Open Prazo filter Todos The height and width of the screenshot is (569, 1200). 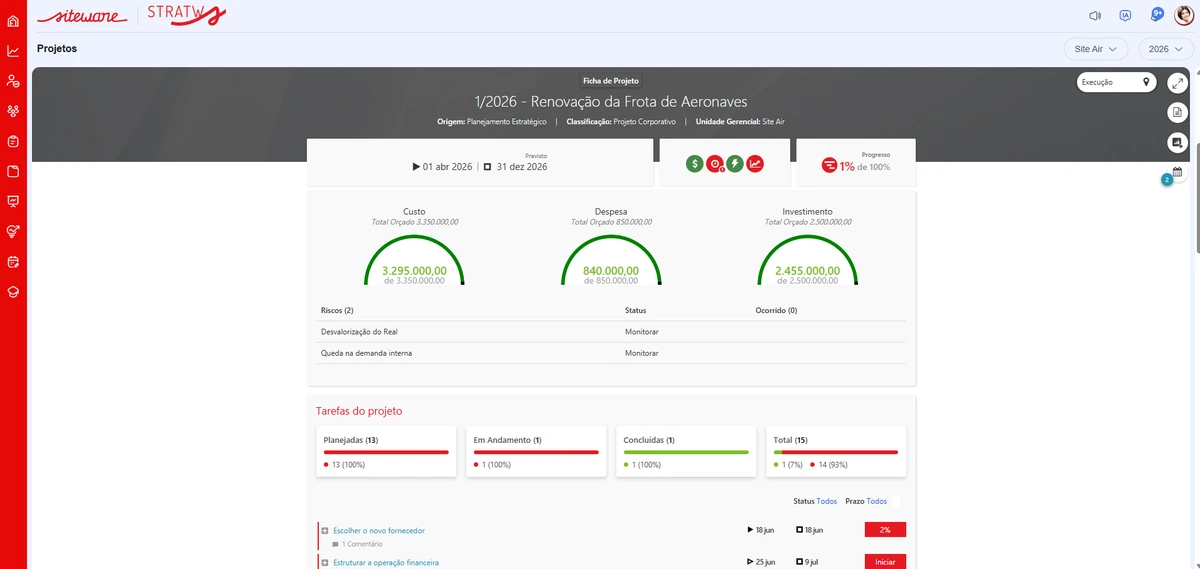click(877, 501)
